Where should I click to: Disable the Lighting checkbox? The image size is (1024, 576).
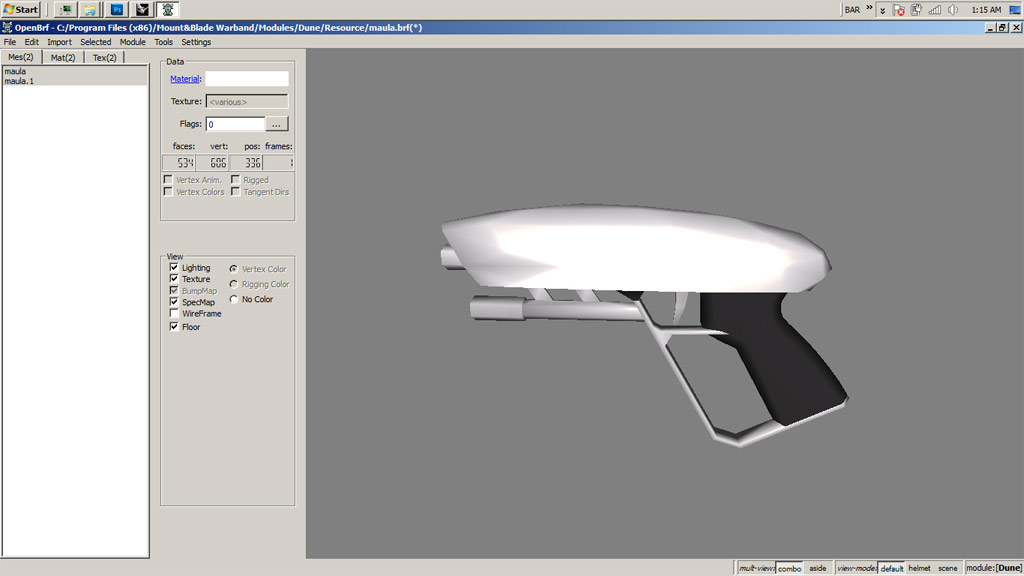click(174, 268)
